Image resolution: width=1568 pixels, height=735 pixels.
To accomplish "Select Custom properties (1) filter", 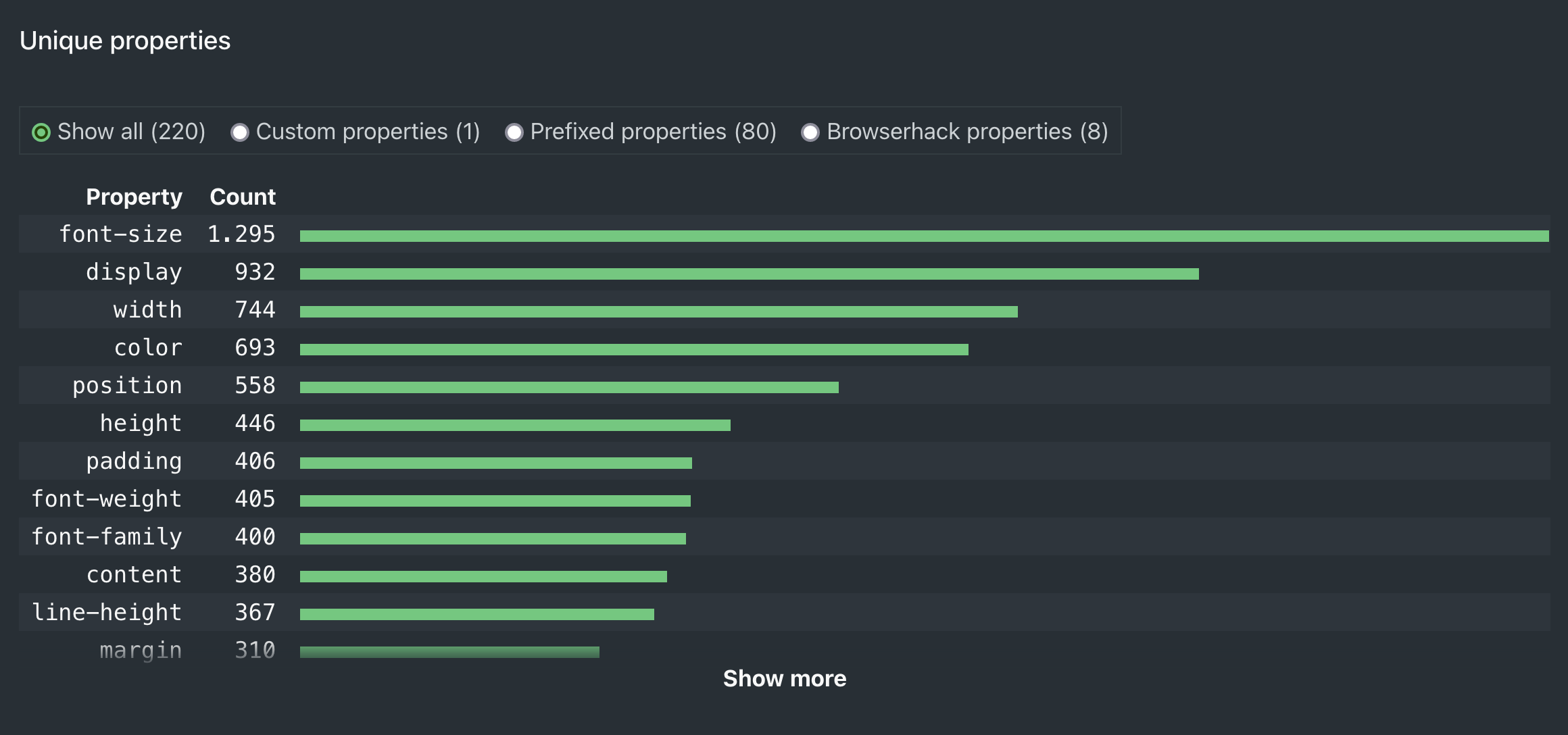I will (x=240, y=132).
